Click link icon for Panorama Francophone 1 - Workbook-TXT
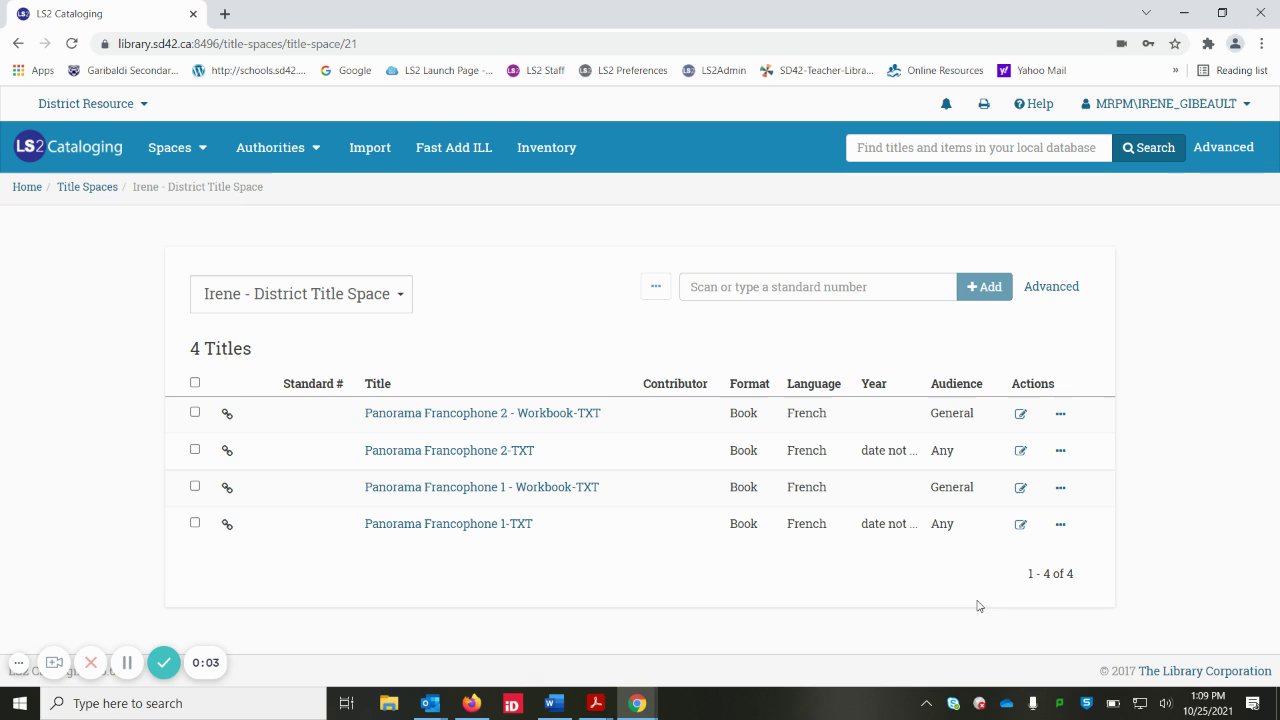The image size is (1280, 720). 227,488
